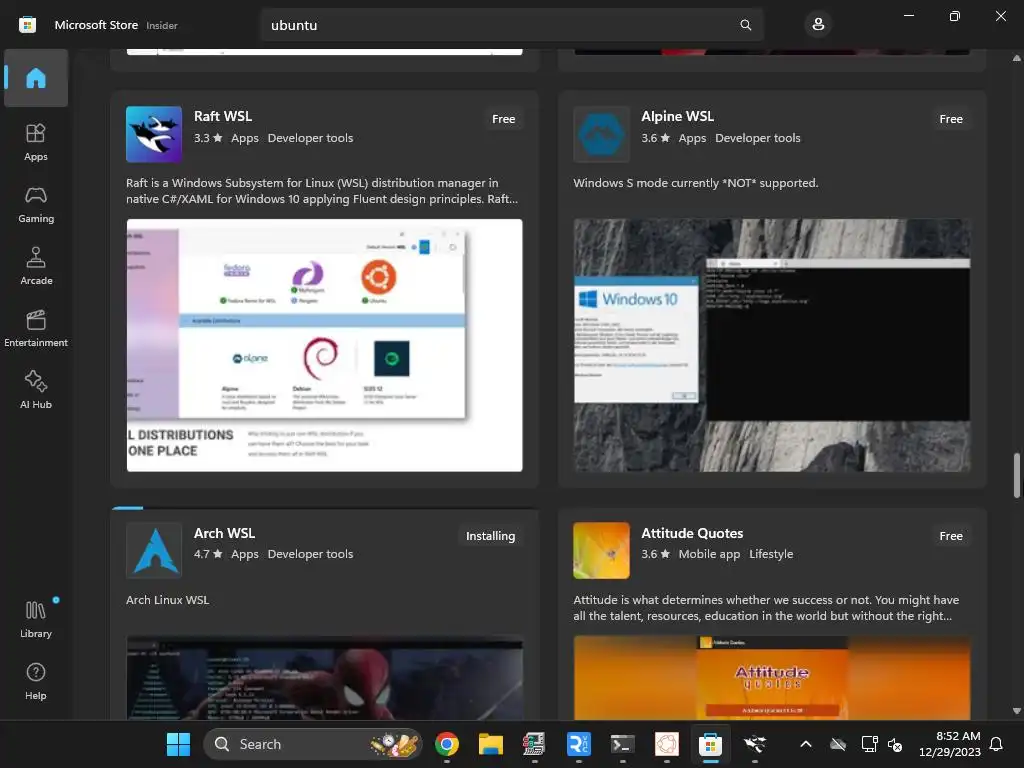Open the Alpine WSL title link

(x=677, y=116)
